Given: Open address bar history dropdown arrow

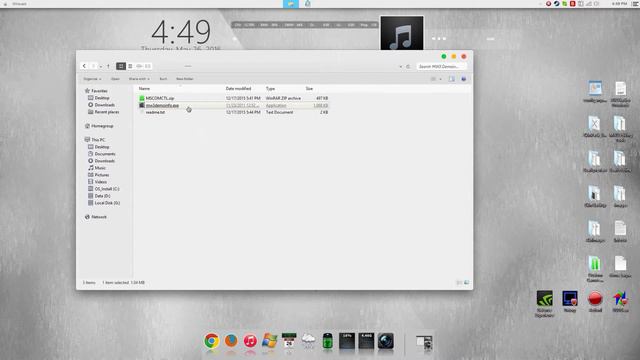Looking at the screenshot, I should tap(400, 66).
